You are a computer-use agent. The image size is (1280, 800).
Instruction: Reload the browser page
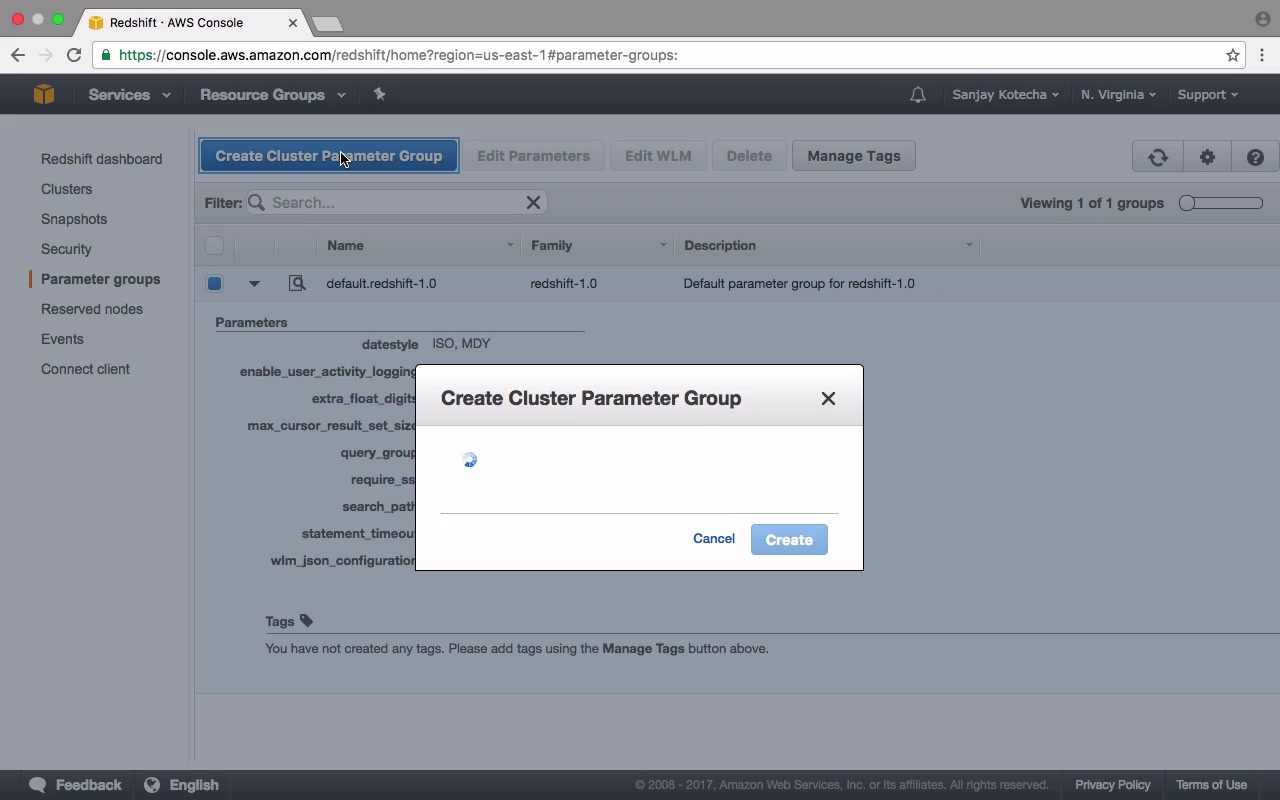pos(74,55)
